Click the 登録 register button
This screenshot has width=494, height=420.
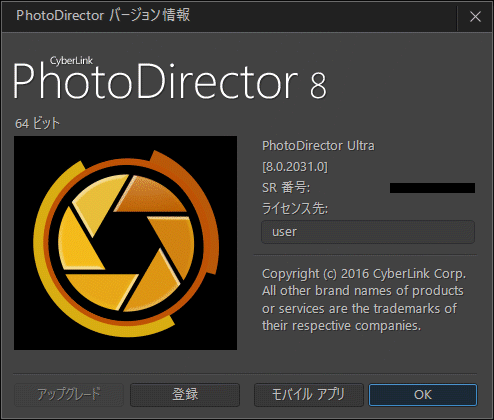[x=185, y=395]
